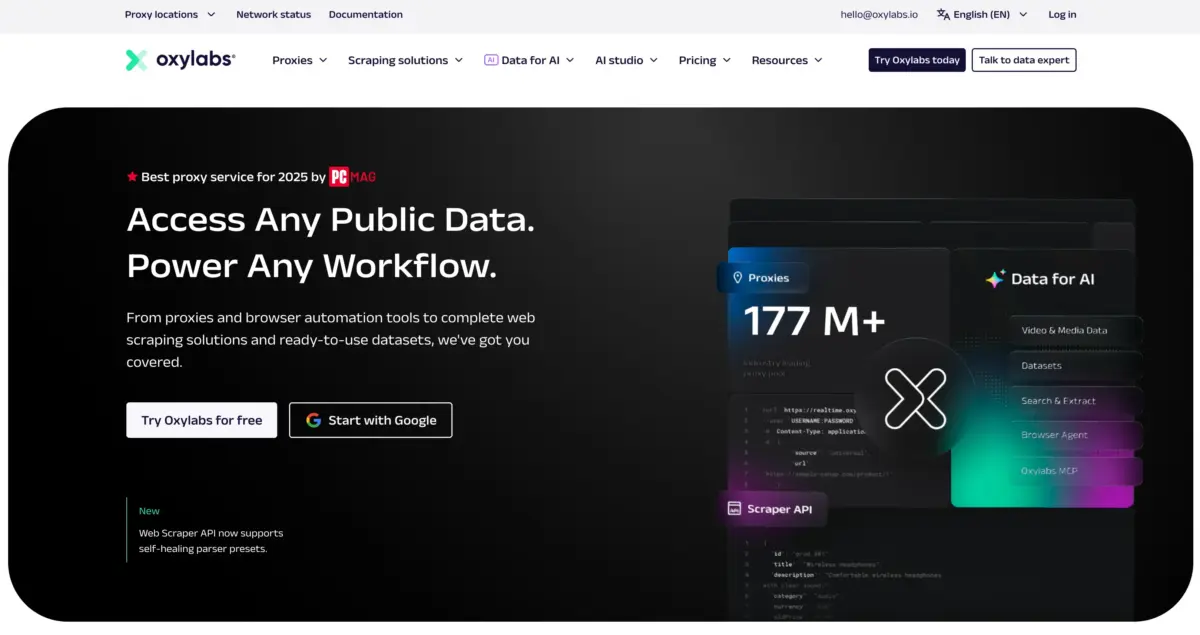Image resolution: width=1200 pixels, height=635 pixels.
Task: Click Start with Google button
Action: tap(371, 420)
